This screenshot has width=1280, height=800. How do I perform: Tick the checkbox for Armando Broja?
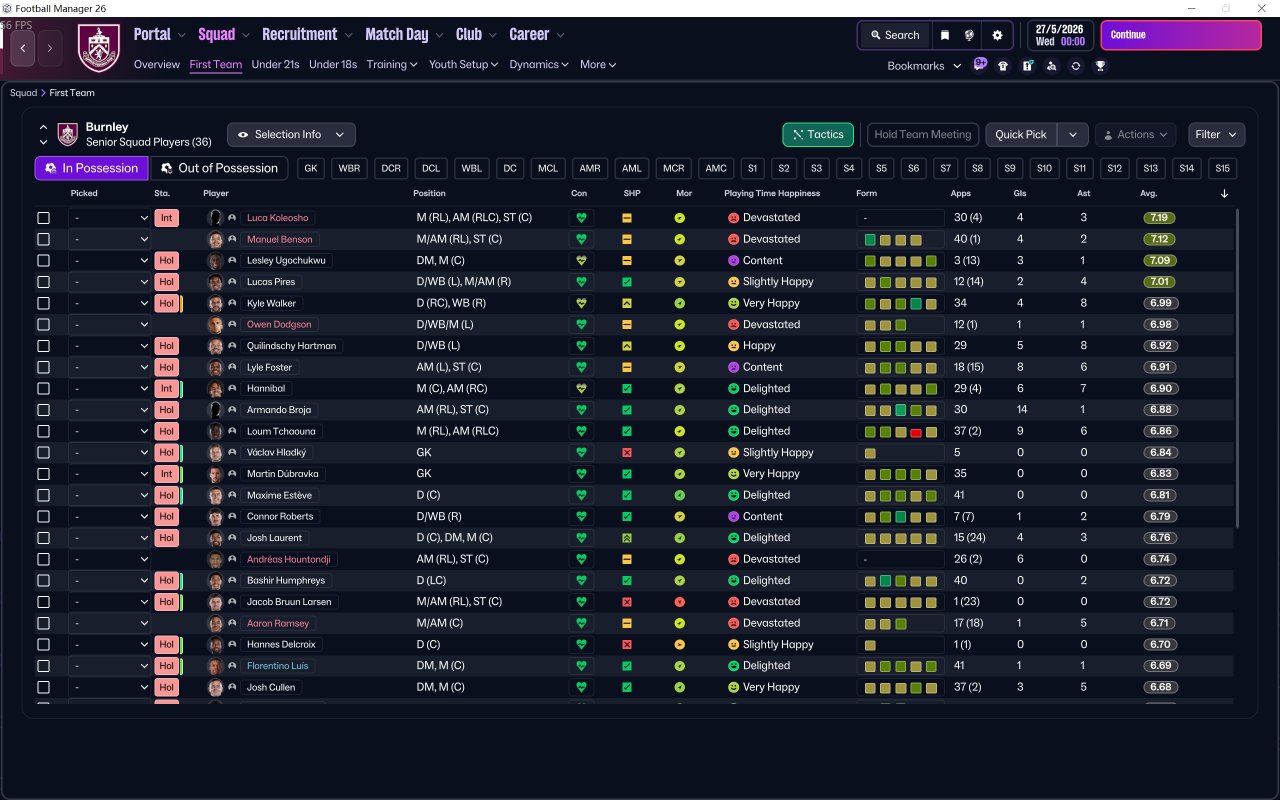pos(43,410)
